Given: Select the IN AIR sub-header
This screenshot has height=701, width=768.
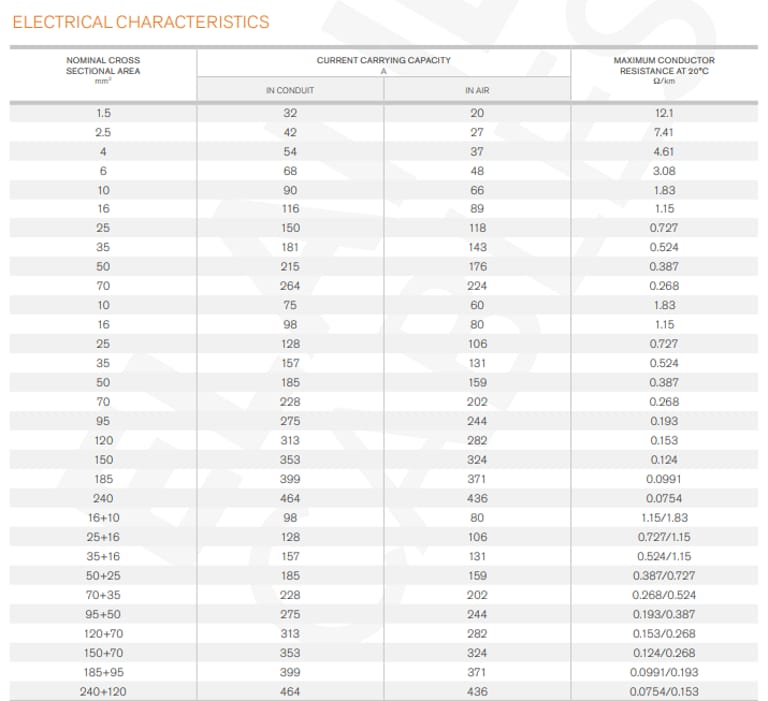Looking at the screenshot, I should click(x=477, y=91).
